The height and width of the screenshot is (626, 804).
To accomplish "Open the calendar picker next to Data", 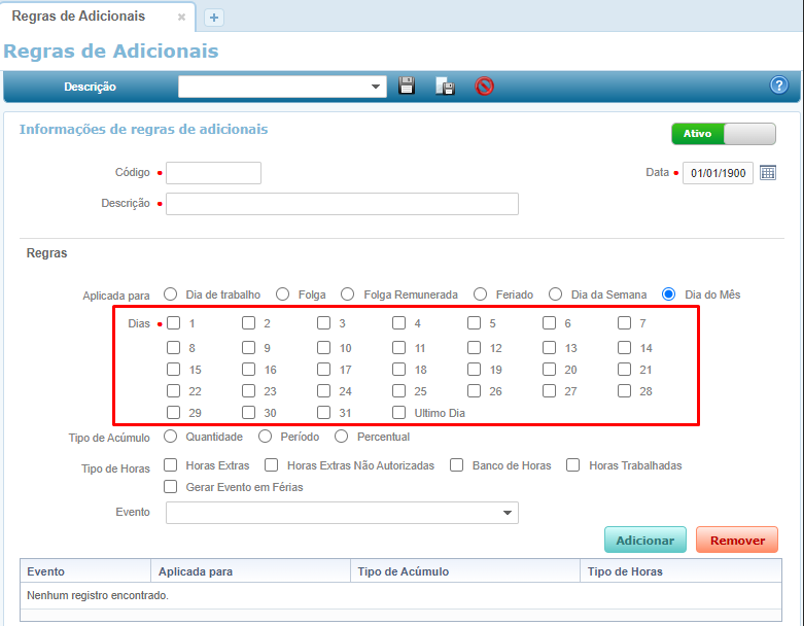I will [768, 173].
